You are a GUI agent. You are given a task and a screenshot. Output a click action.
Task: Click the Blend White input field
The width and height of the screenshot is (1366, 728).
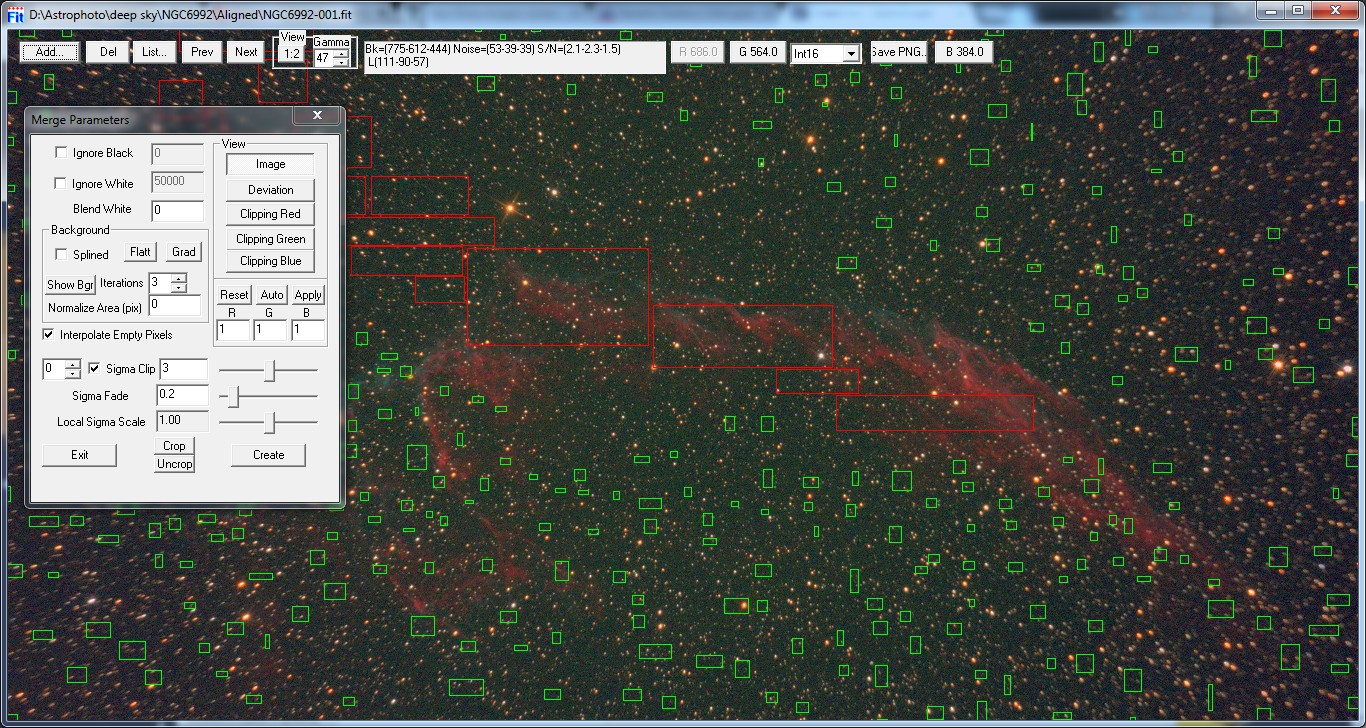coord(177,210)
